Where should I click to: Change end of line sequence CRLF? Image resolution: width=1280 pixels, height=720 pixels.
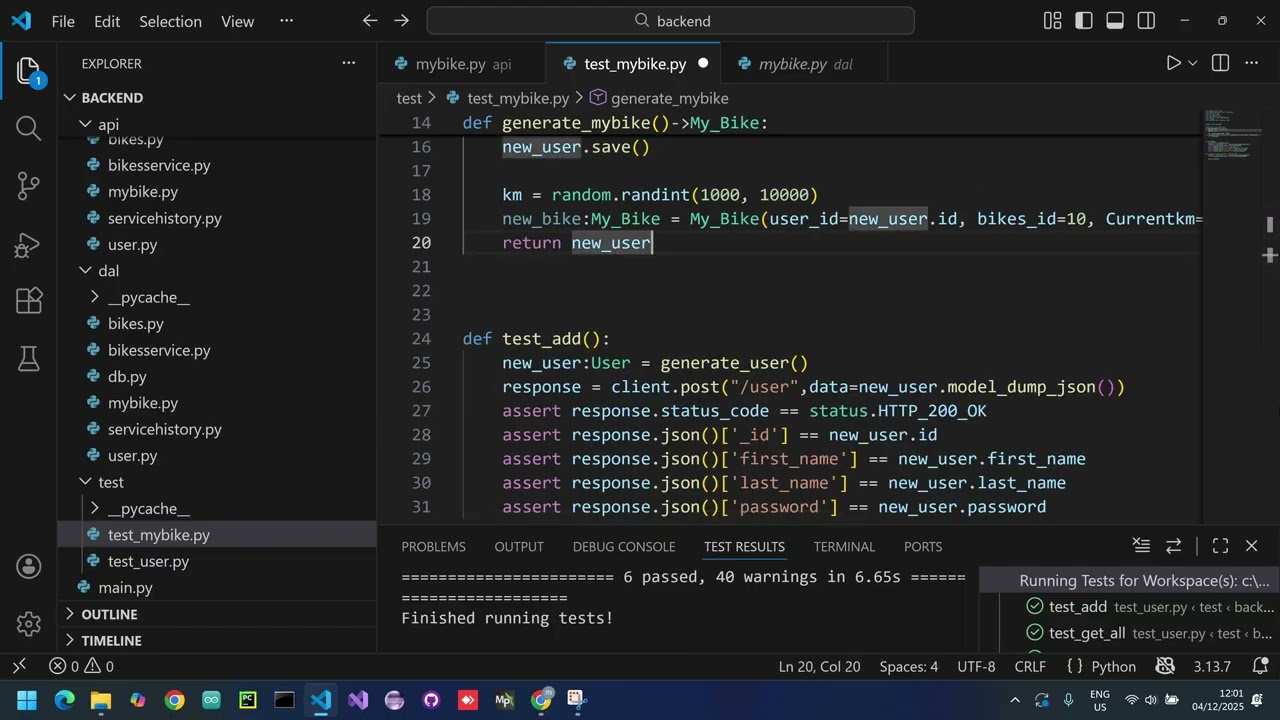pos(1030,666)
